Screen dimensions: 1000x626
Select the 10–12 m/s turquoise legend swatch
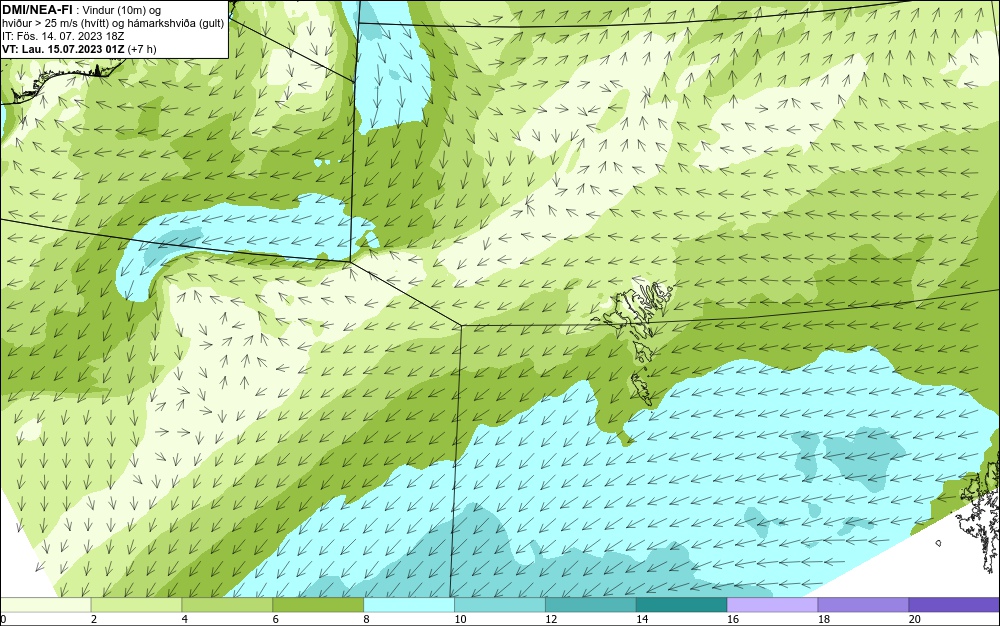500,605
